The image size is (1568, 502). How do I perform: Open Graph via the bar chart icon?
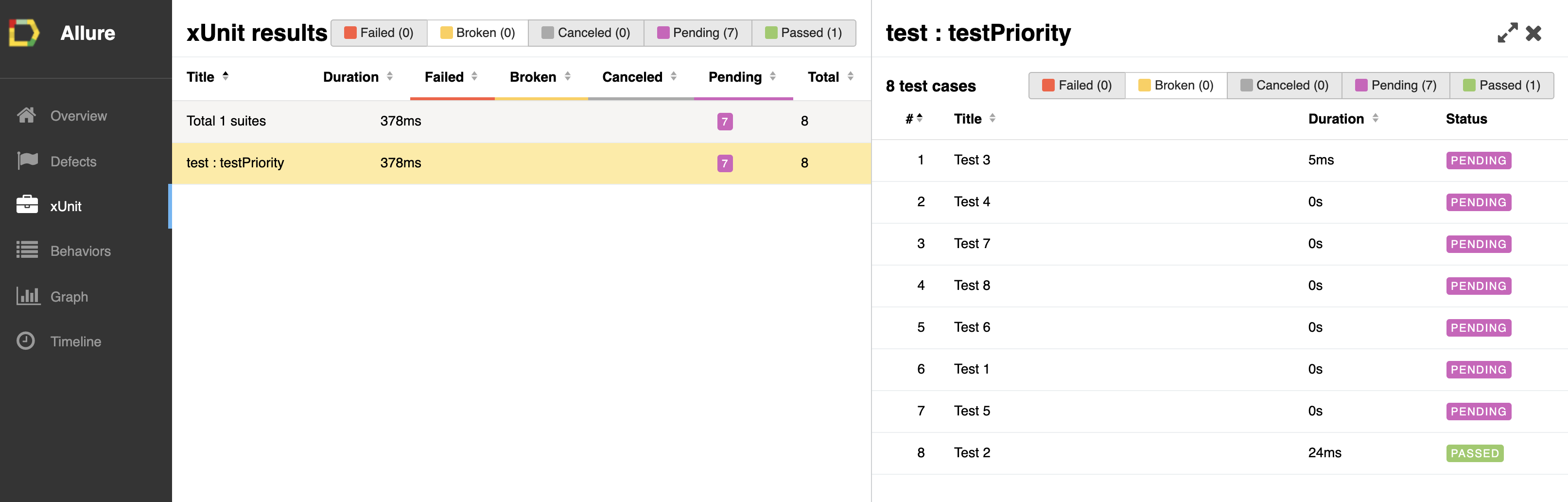click(28, 296)
